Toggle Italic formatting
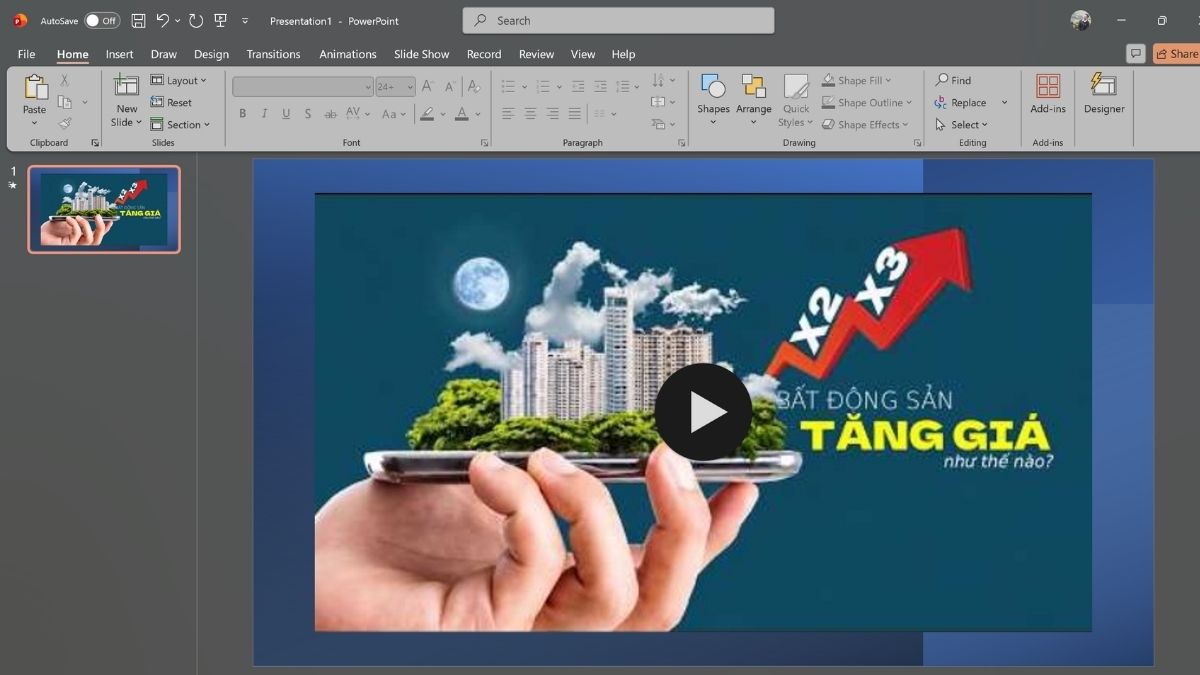Screen dimensions: 1200x675 coord(264,114)
